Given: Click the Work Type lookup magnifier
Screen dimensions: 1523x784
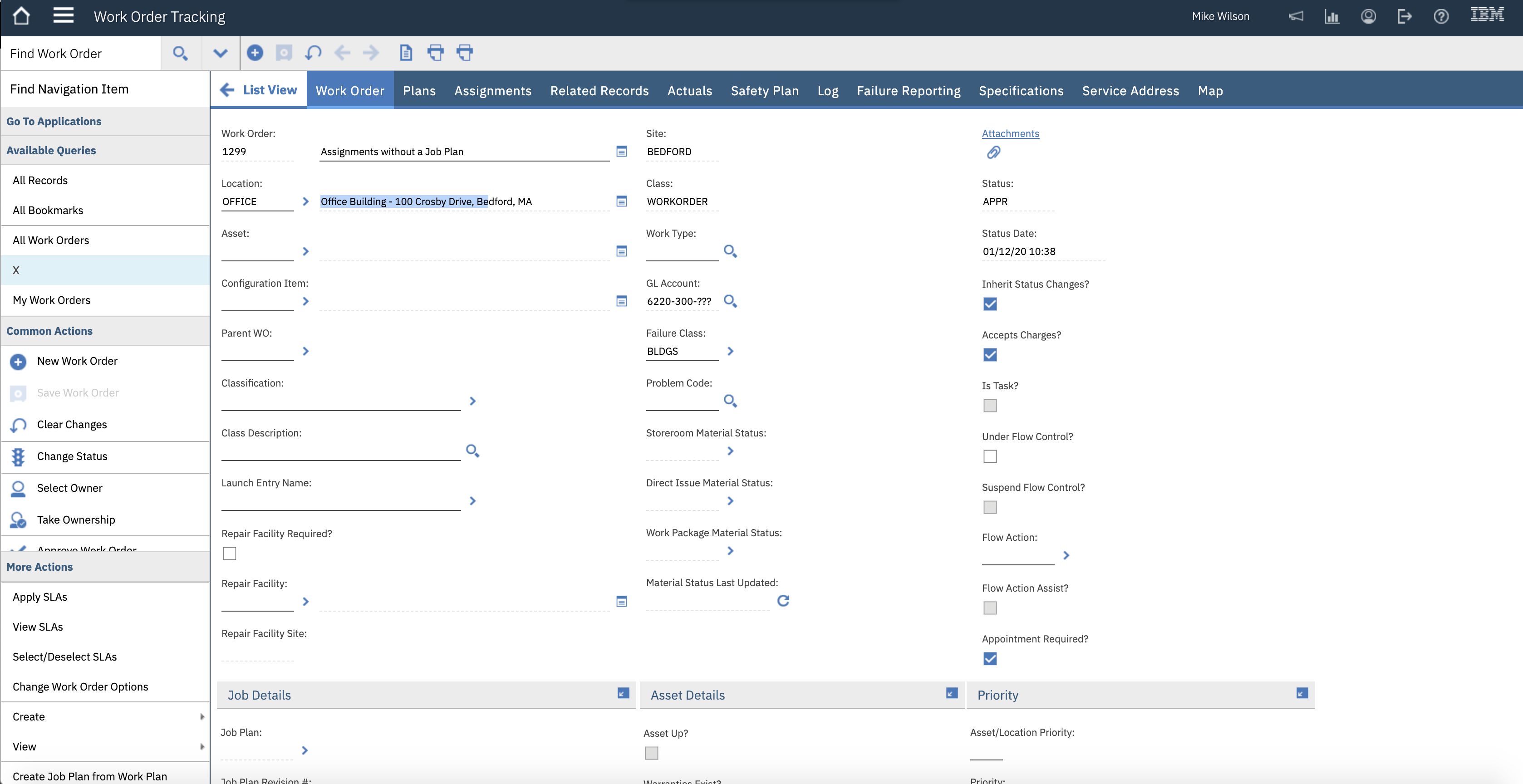Looking at the screenshot, I should click(730, 251).
